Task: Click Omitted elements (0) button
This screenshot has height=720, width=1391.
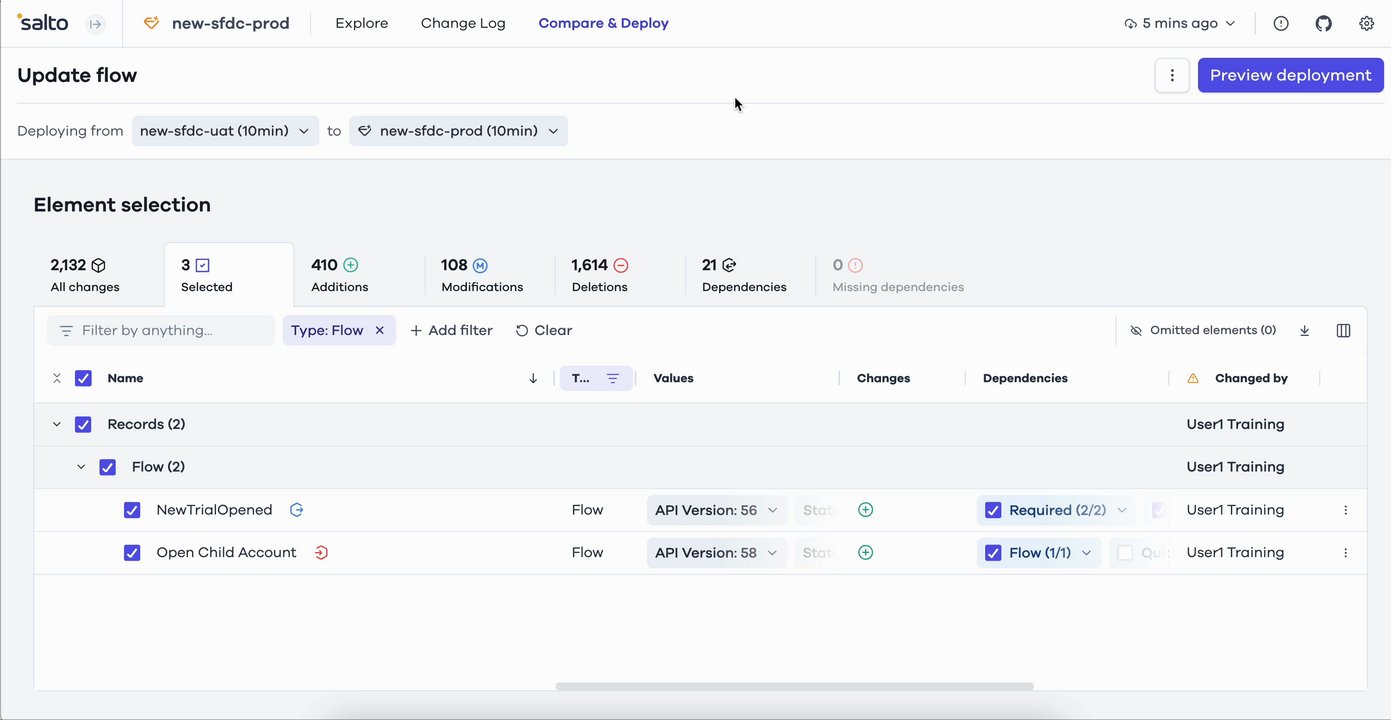Action: [1203, 330]
